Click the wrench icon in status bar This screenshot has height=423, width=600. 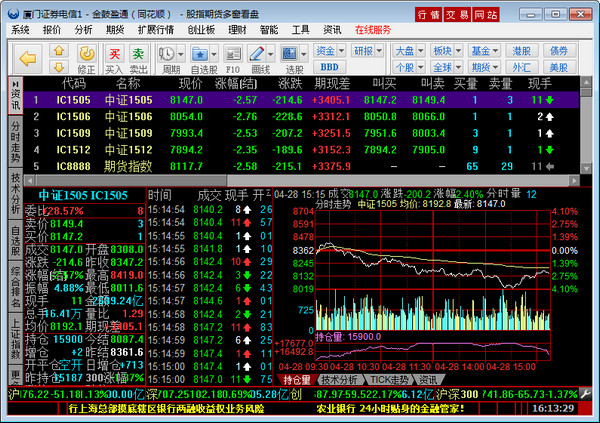pyautogui.click(x=586, y=394)
